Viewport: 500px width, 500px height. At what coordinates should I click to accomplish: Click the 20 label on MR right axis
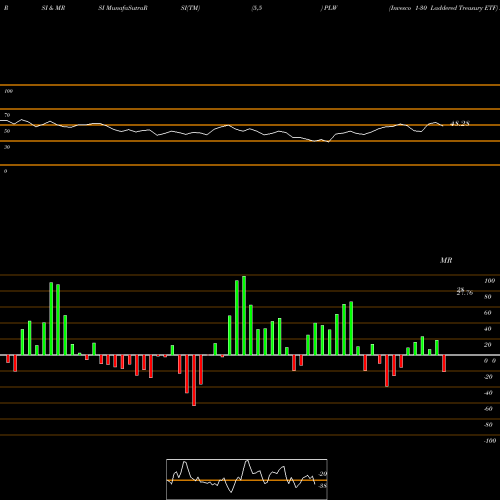click(488, 345)
